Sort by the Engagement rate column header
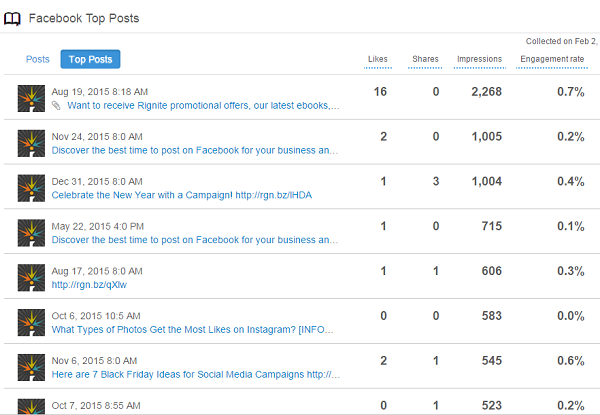The image size is (600, 415). (552, 59)
